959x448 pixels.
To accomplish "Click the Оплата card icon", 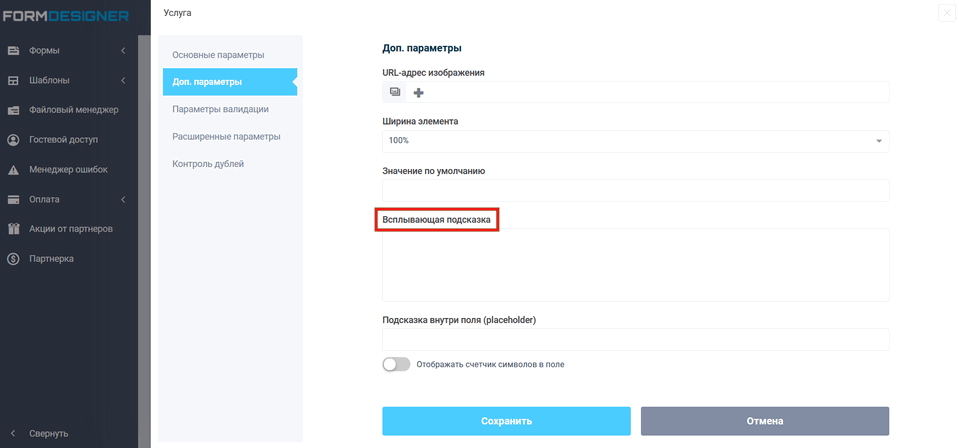I will click(14, 199).
